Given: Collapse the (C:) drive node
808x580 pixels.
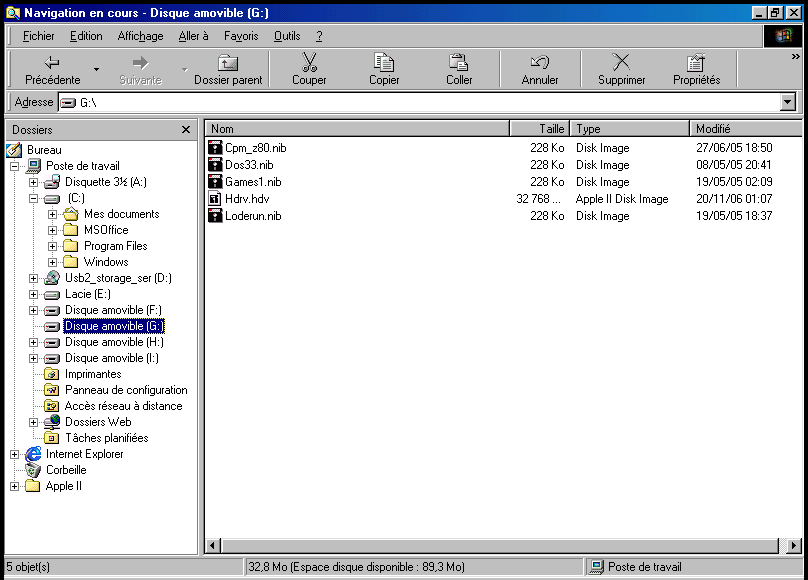Looking at the screenshot, I should [x=33, y=198].
